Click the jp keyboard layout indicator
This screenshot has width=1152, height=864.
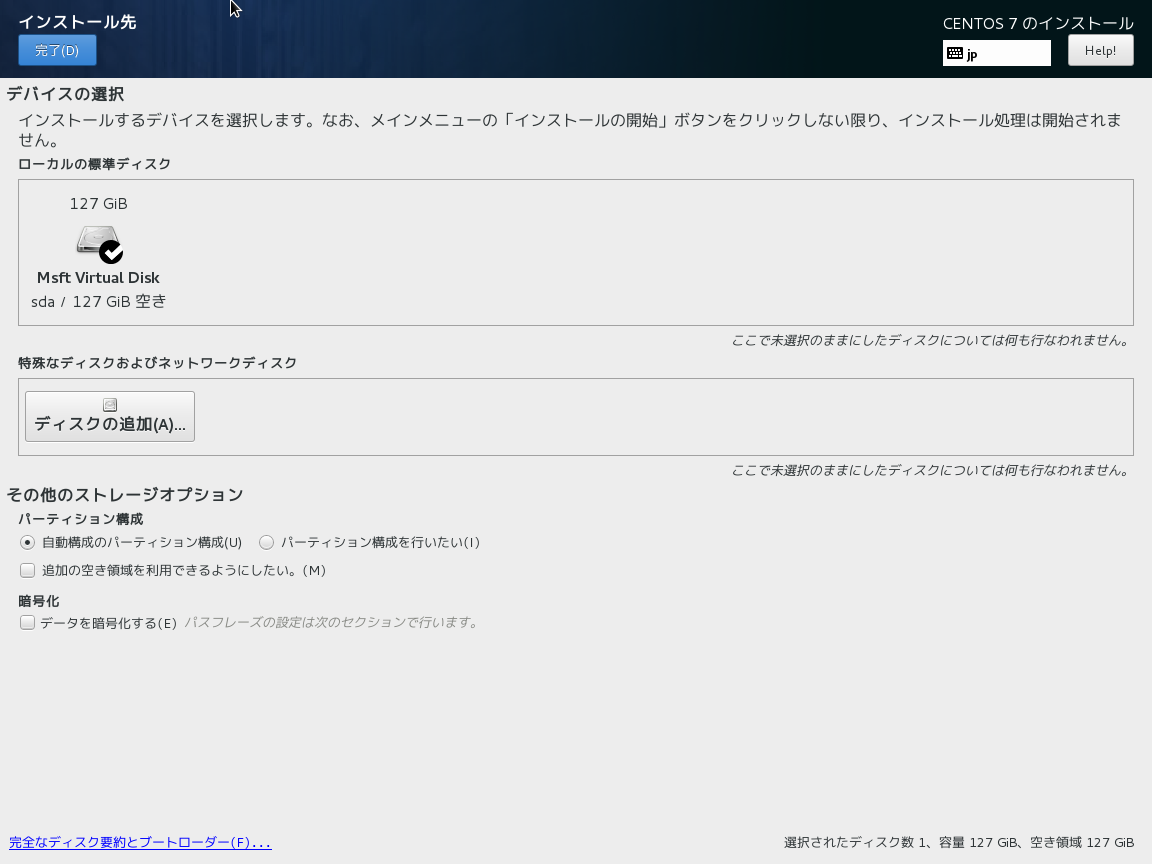tap(996, 54)
